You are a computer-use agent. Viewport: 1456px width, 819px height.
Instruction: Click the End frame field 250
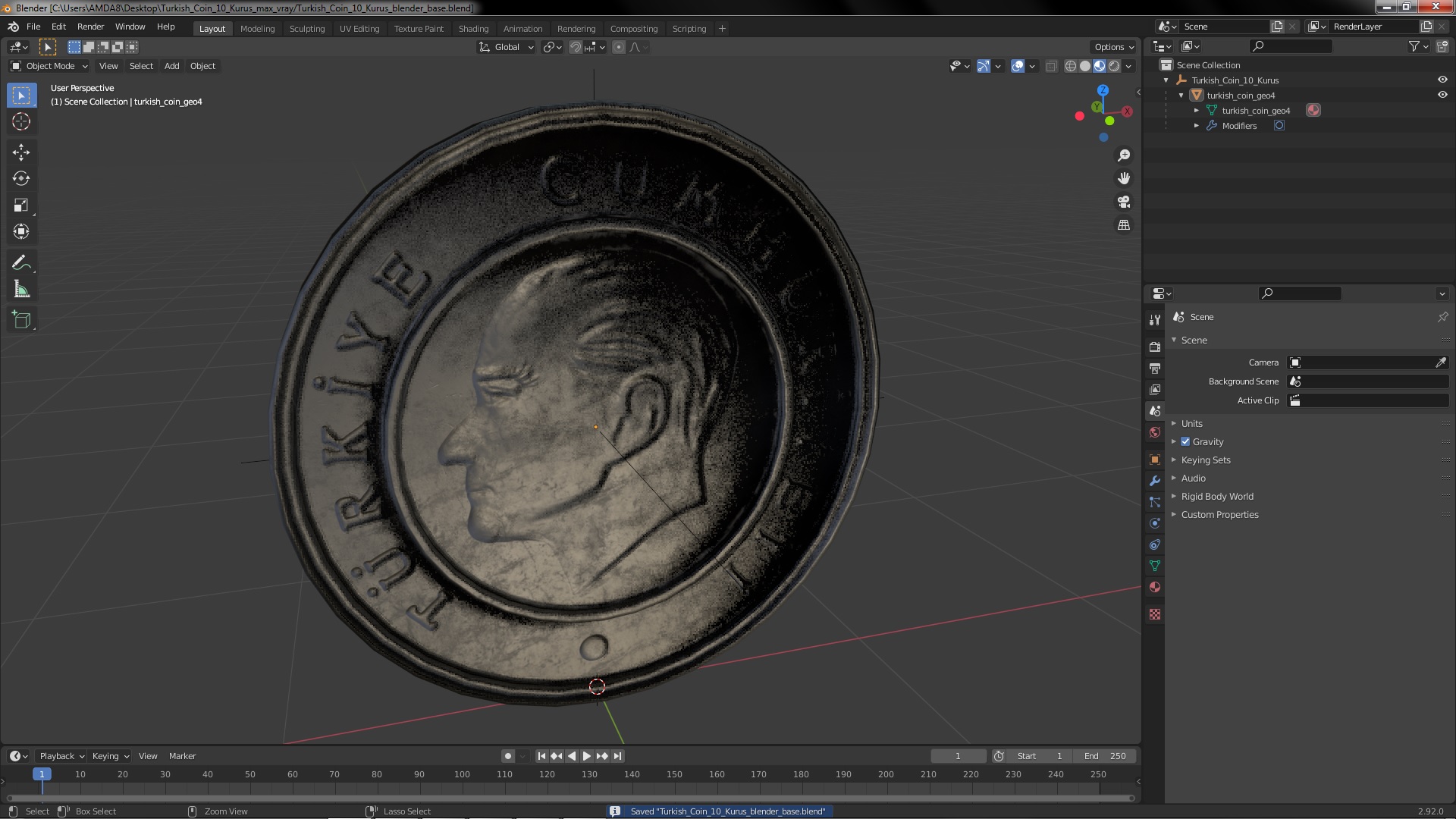click(1106, 756)
